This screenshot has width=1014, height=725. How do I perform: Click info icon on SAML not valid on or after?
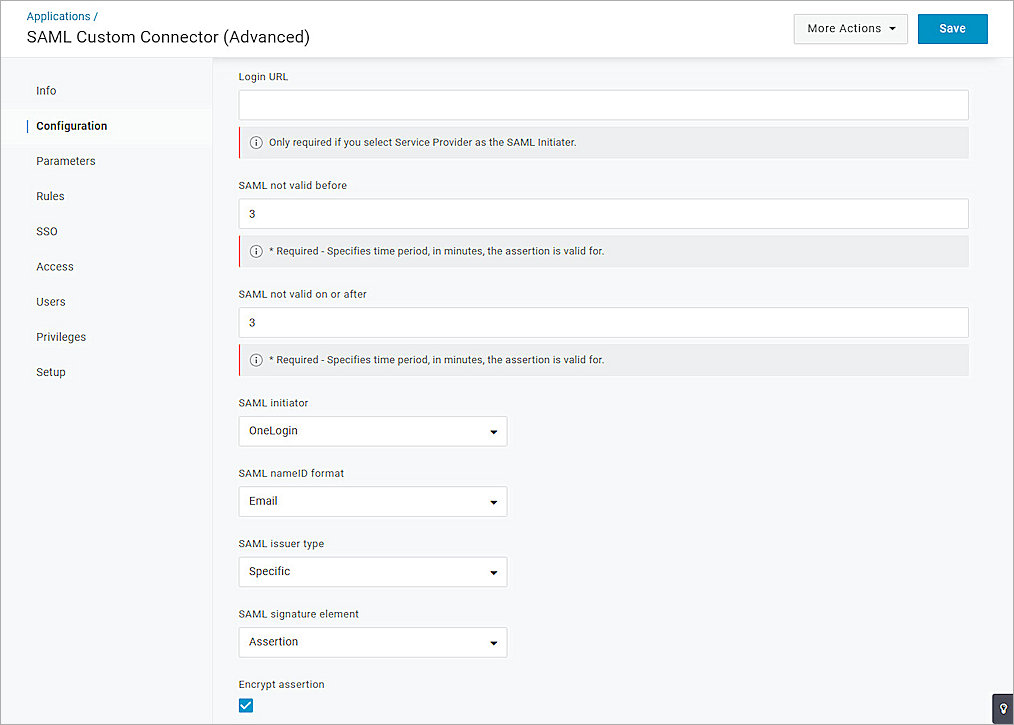256,359
